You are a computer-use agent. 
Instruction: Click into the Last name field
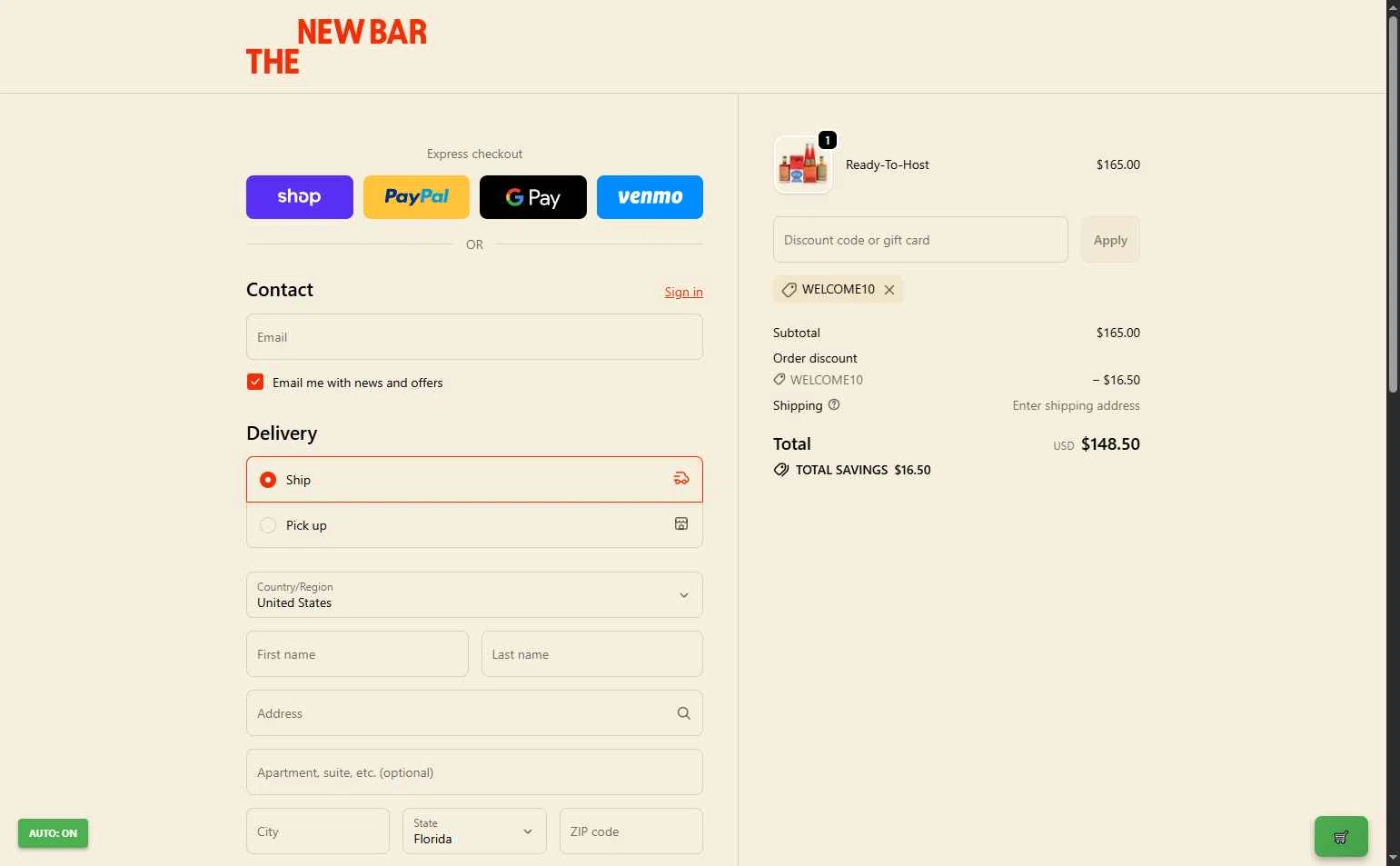click(592, 654)
